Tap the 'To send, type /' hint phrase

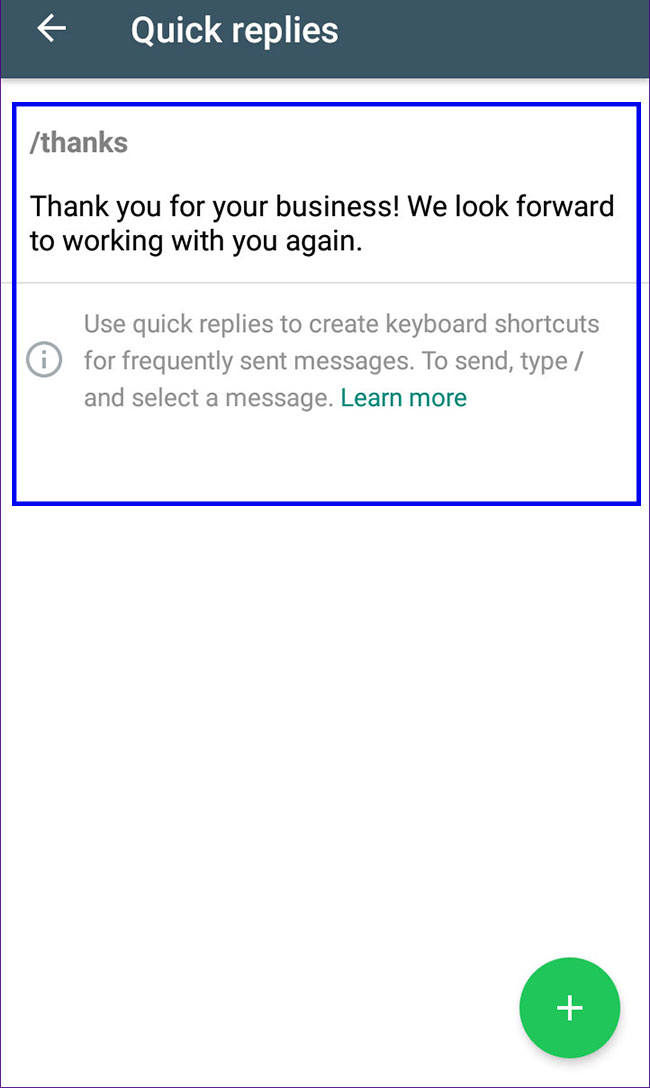[502, 361]
